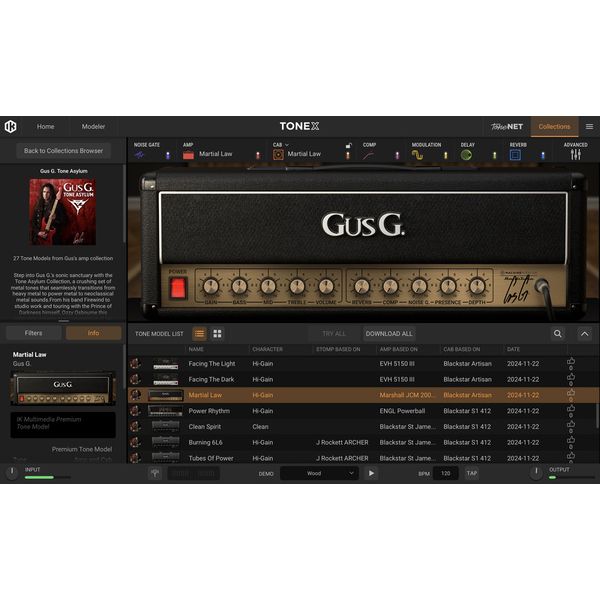The height and width of the screenshot is (600, 600).
Task: Open the Comp curve icon
Action: pos(368,155)
